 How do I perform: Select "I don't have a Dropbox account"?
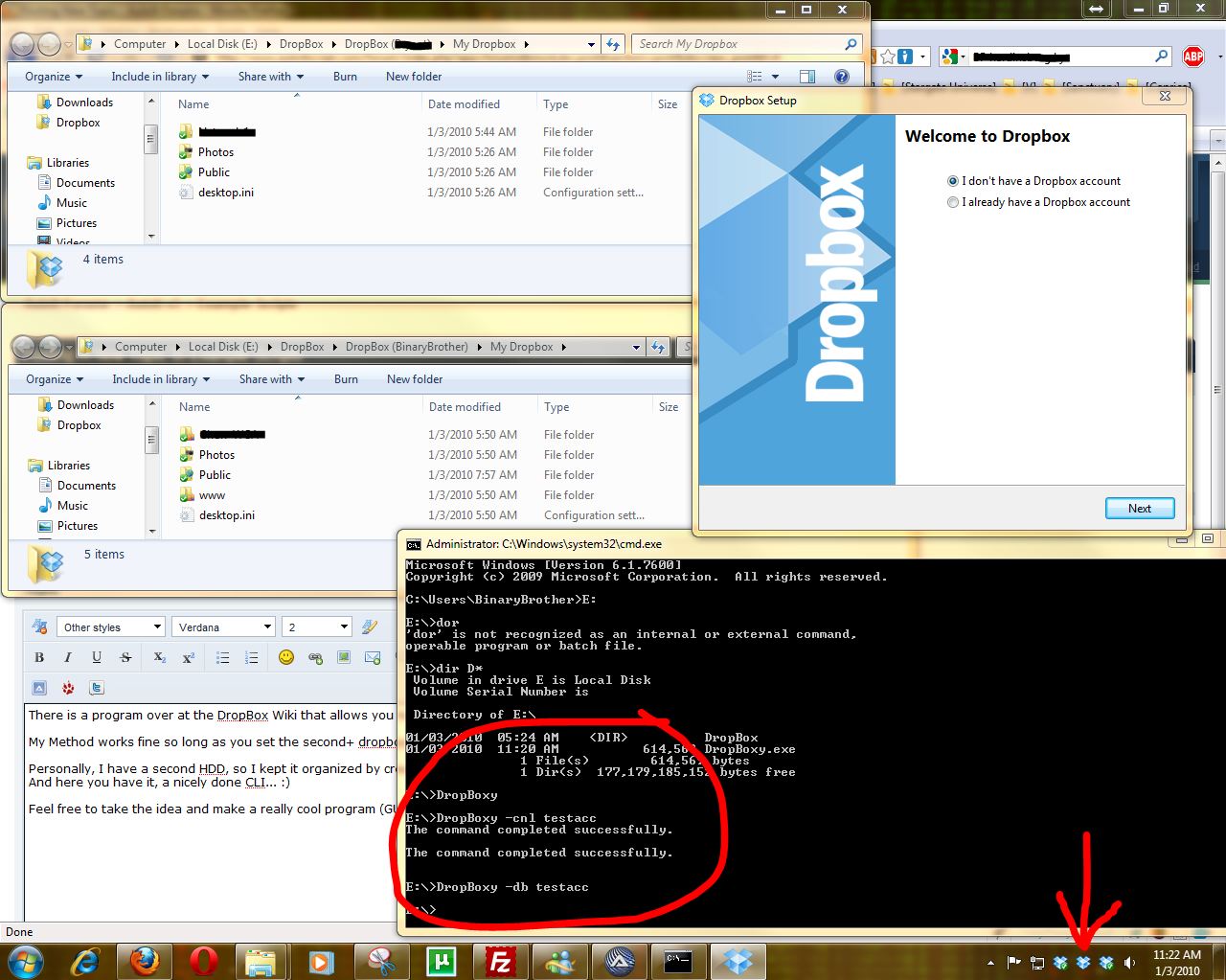[1033, 181]
